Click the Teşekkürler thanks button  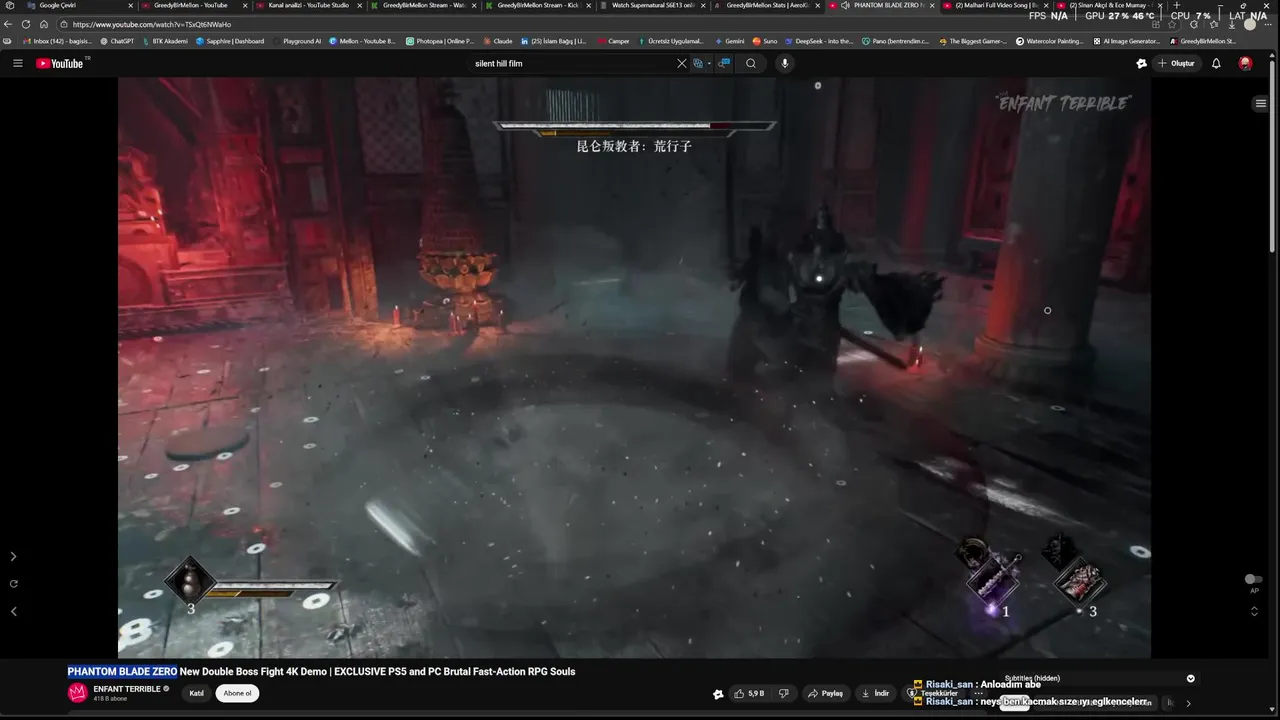tap(933, 693)
